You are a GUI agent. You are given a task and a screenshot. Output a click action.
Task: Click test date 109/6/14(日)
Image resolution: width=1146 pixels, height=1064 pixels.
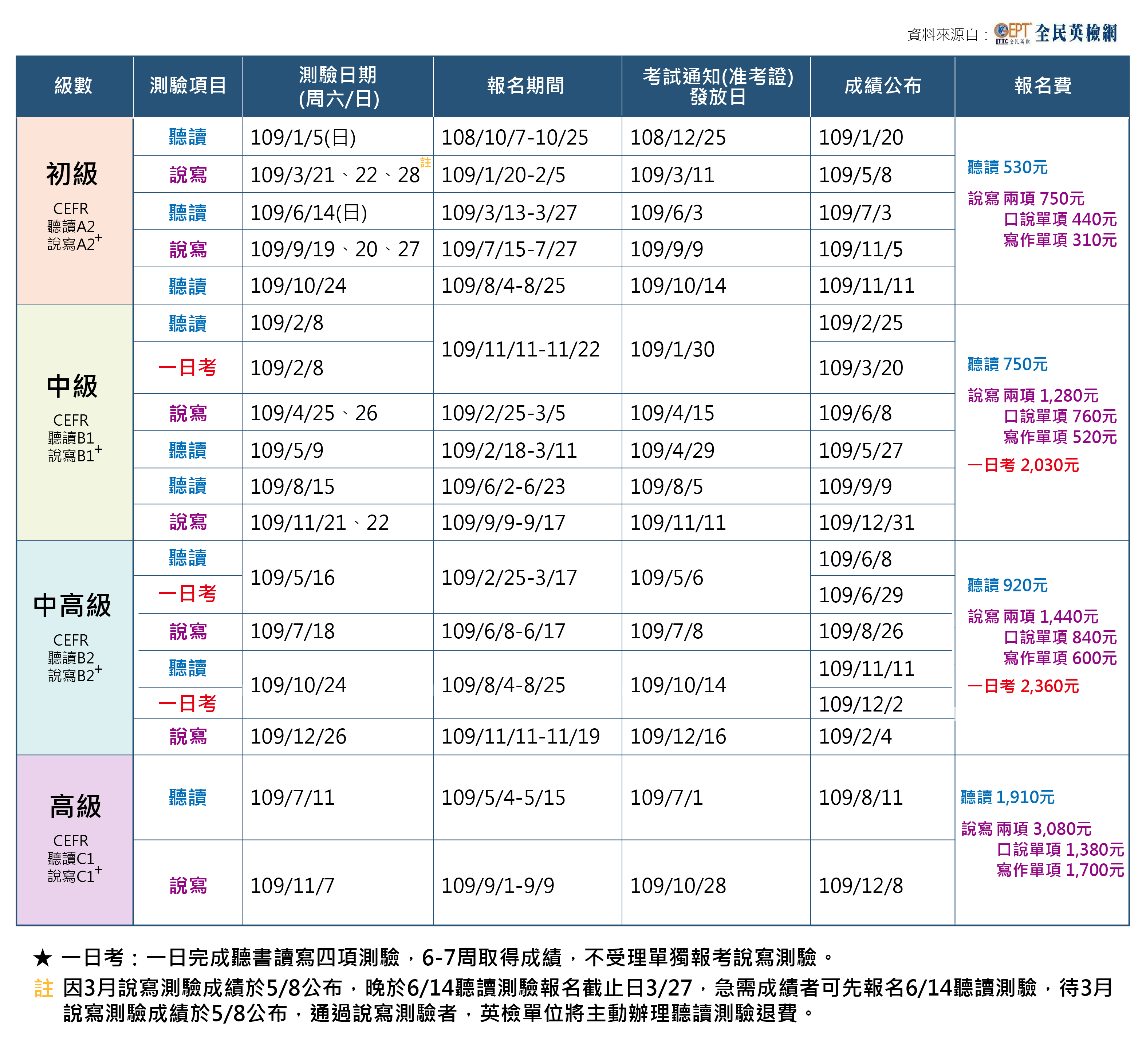click(x=309, y=213)
